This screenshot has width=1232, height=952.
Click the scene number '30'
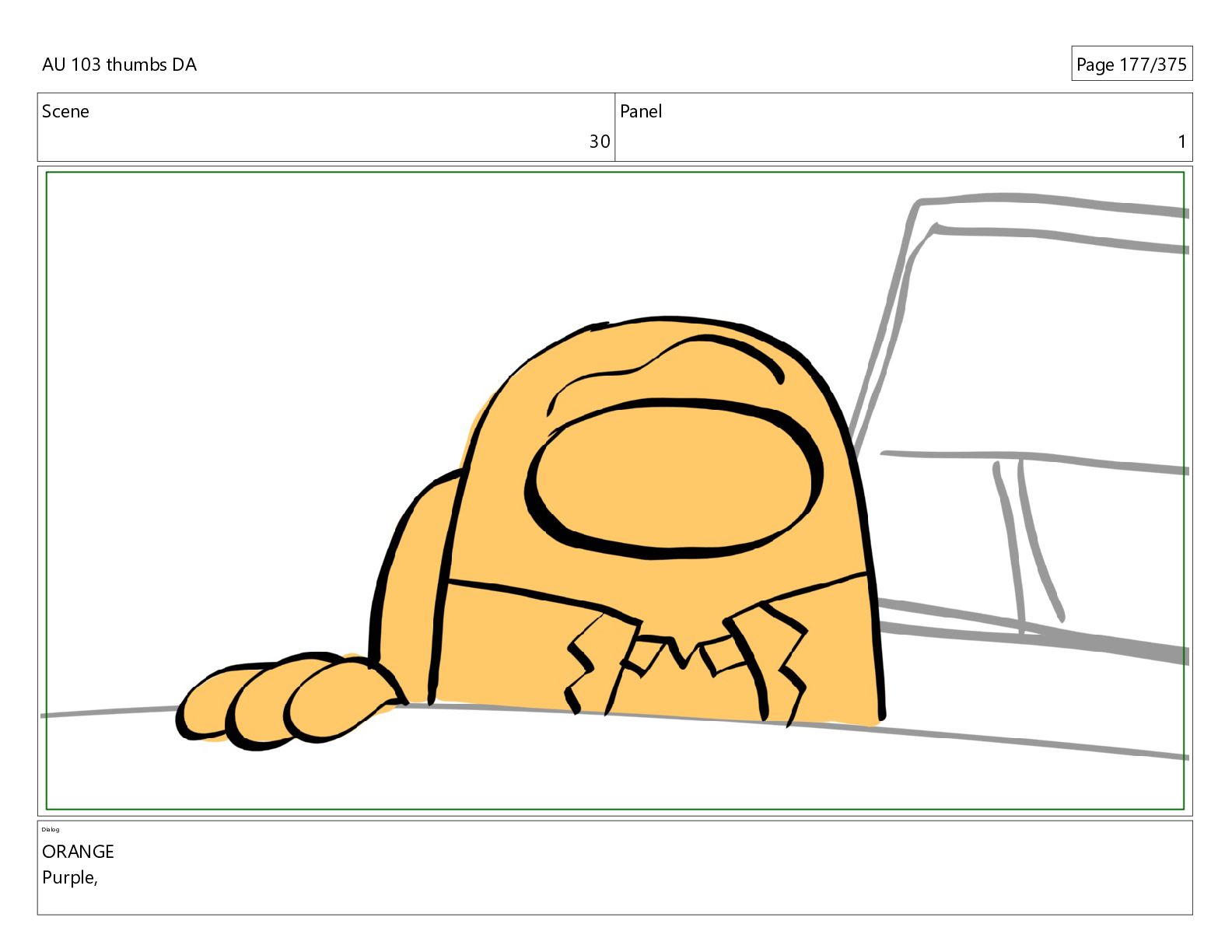[600, 142]
